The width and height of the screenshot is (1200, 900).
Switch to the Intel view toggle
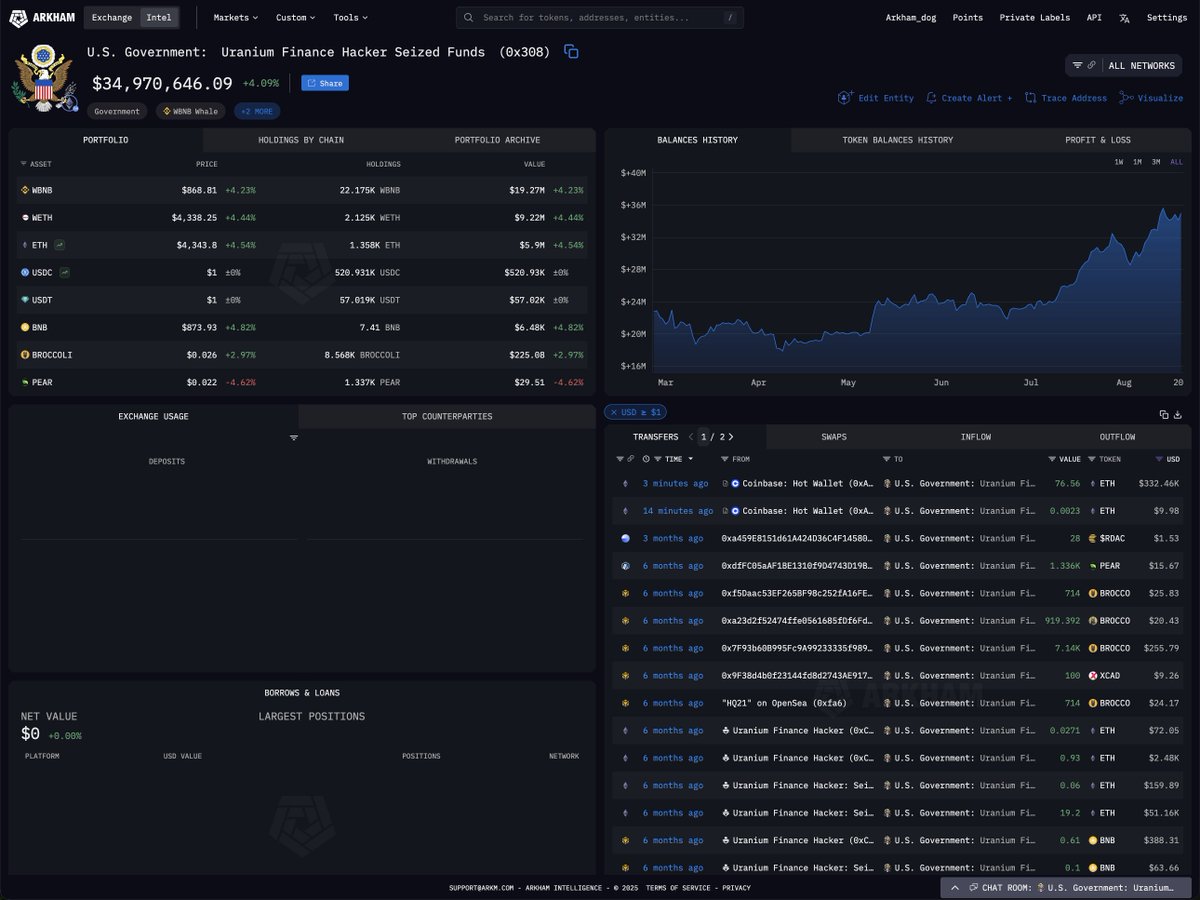[158, 18]
